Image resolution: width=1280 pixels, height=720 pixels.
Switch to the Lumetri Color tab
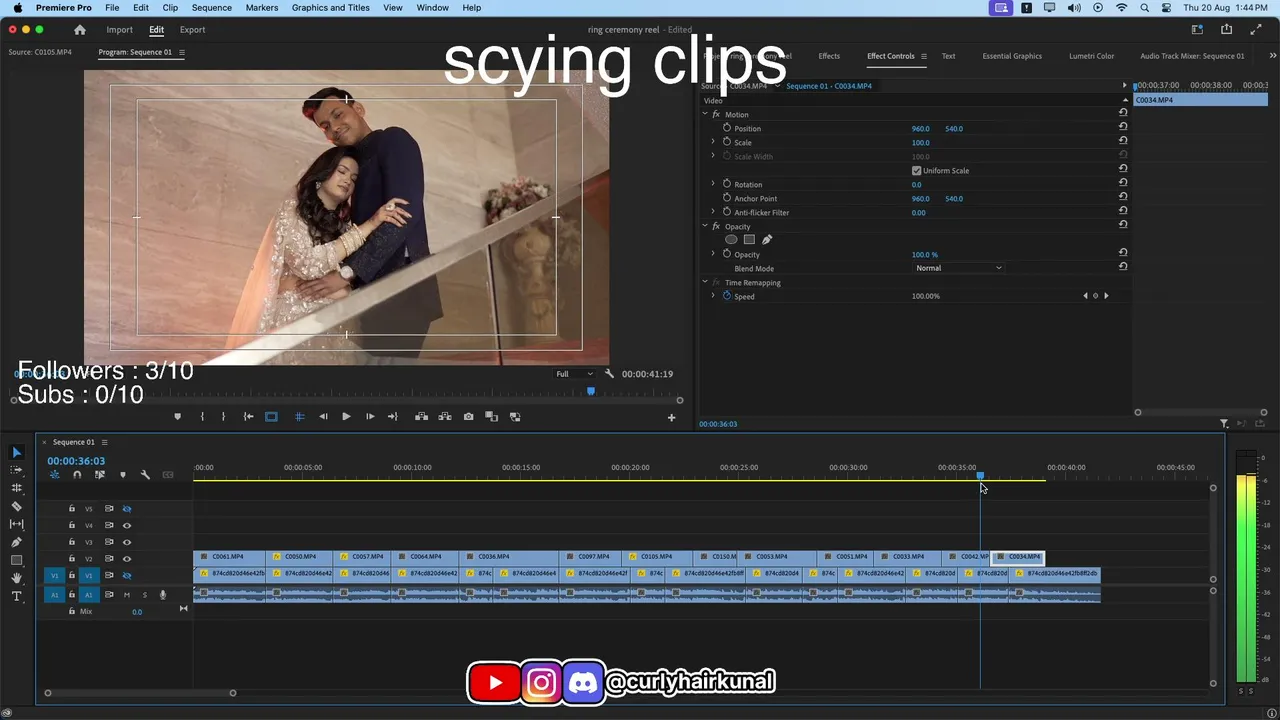(1091, 56)
